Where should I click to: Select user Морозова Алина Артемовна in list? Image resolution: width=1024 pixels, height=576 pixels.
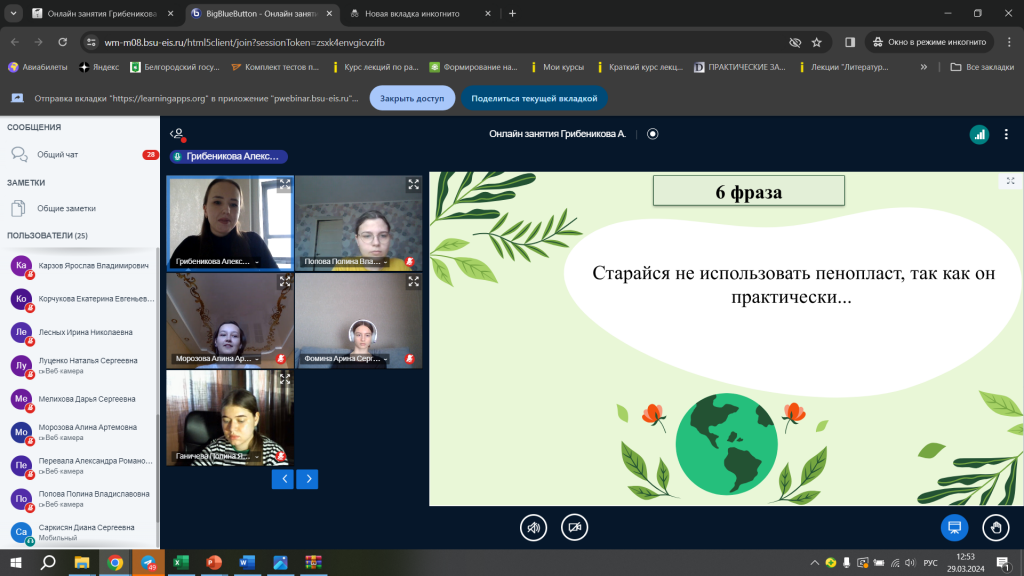[x=80, y=432]
